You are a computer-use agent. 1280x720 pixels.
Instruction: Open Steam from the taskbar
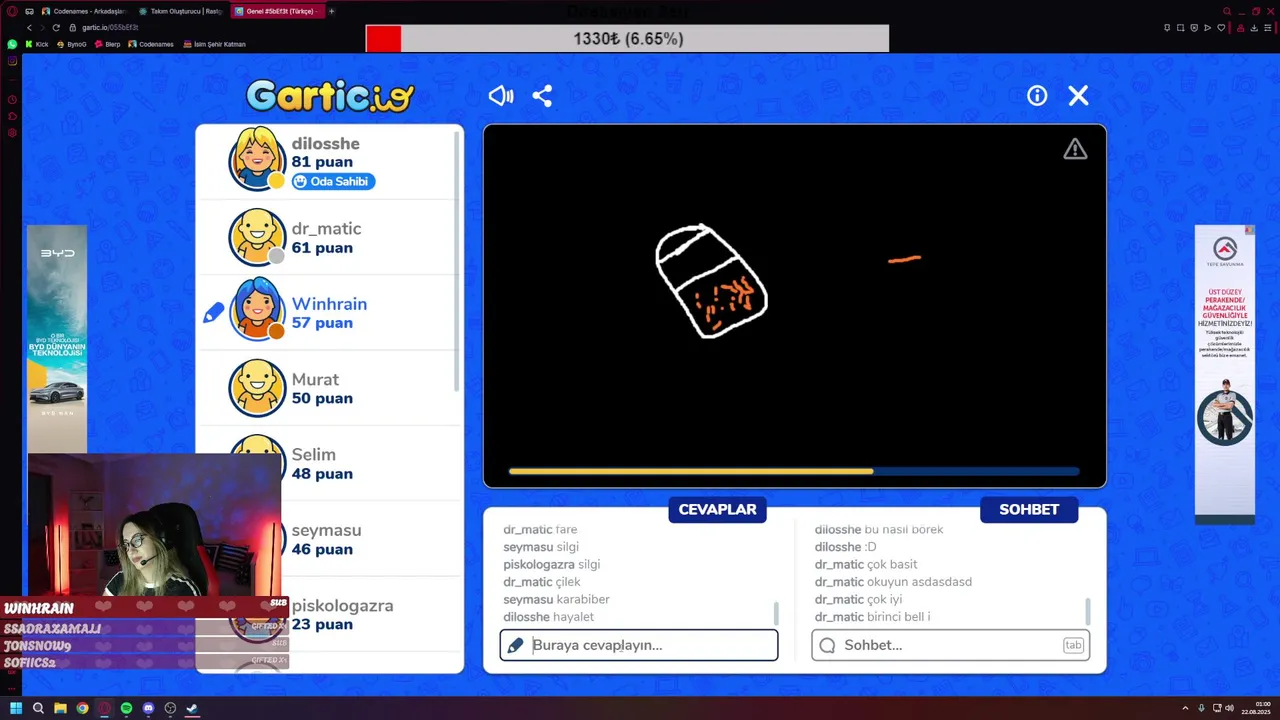(192, 708)
